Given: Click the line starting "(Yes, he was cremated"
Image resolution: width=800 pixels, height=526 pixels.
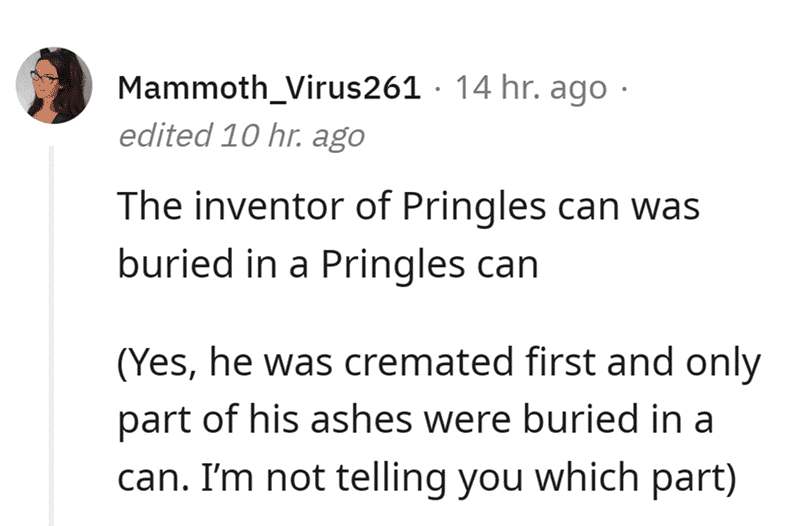Looking at the screenshot, I should coord(439,363).
